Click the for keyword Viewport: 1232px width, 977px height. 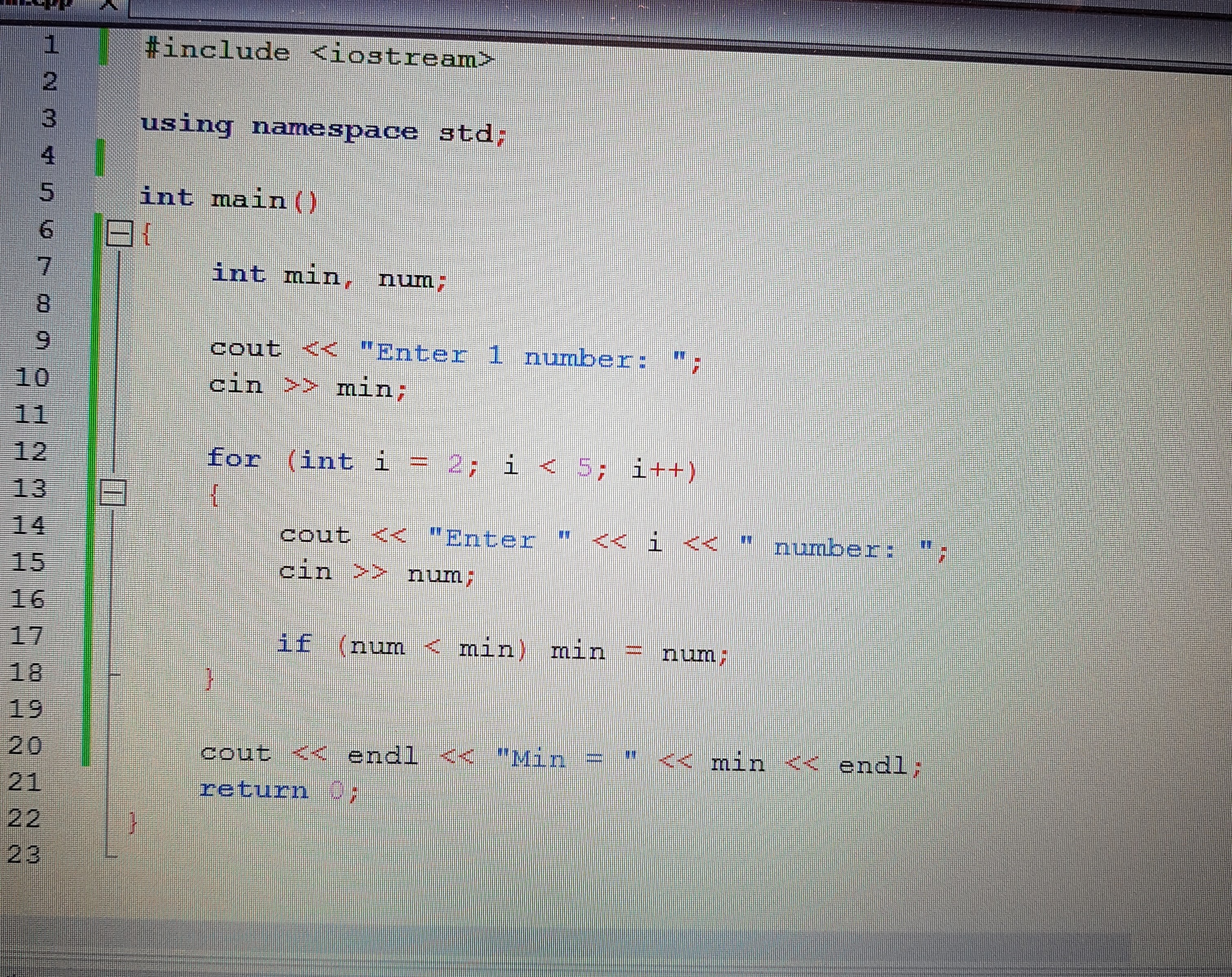234,458
